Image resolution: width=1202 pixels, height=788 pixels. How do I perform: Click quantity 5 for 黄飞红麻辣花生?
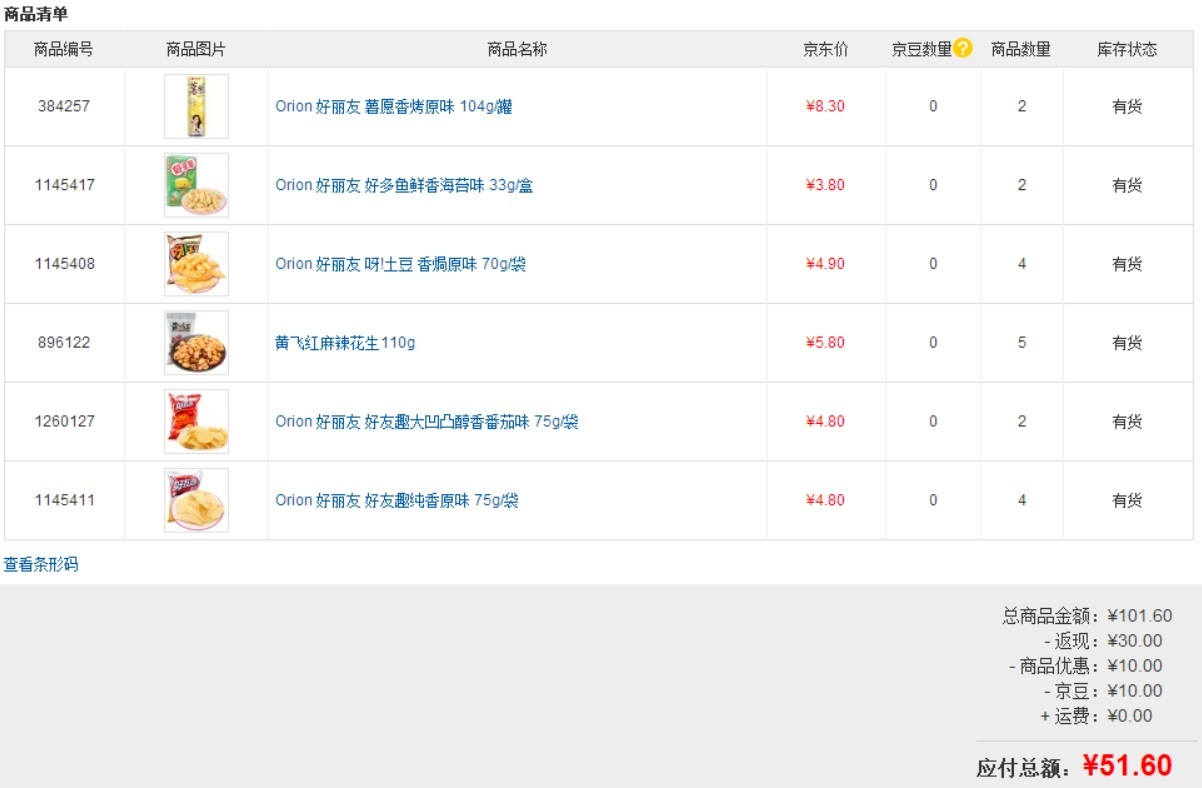1022,343
